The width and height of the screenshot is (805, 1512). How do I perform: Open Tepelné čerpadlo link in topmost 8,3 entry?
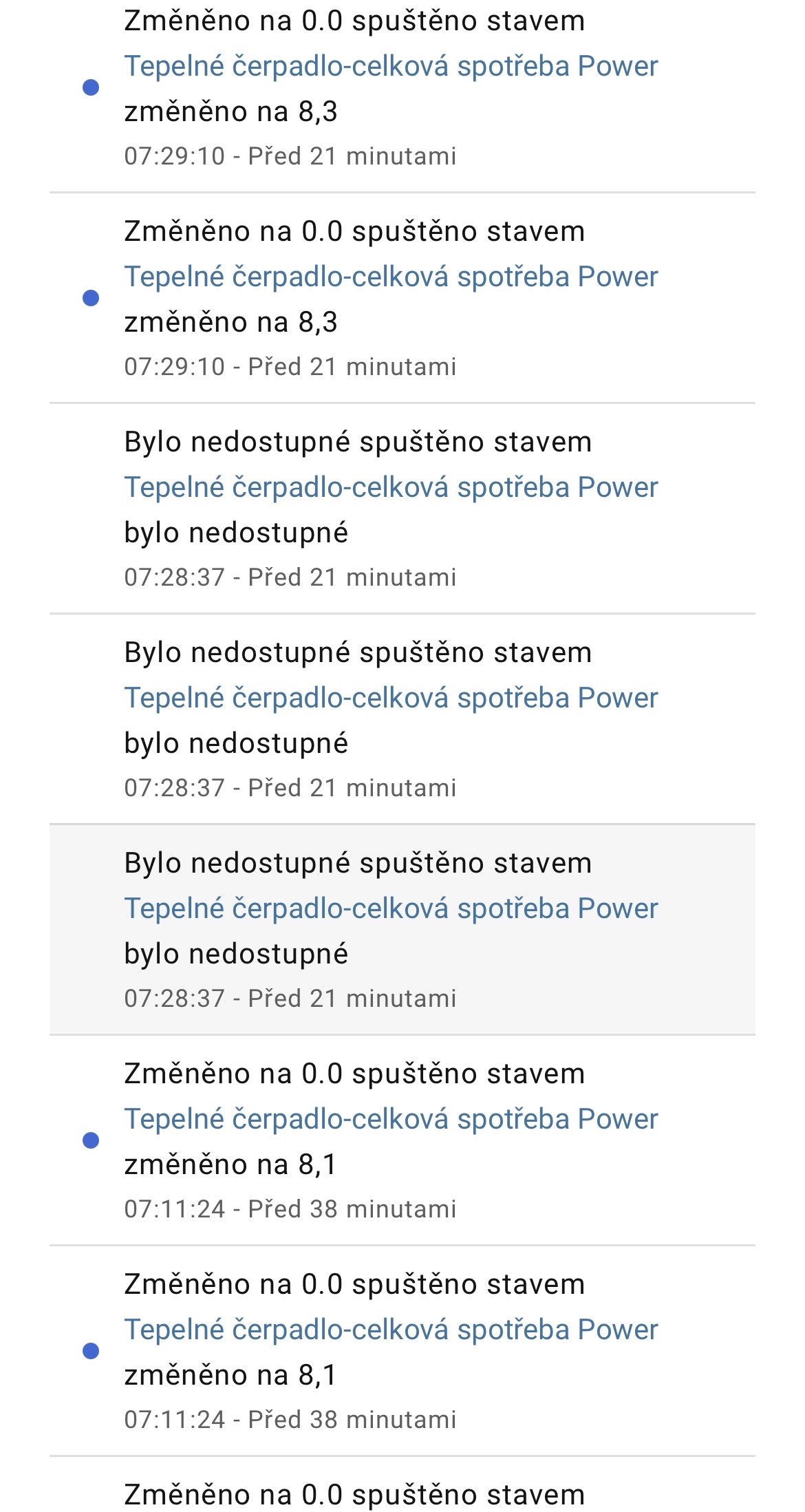pyautogui.click(x=391, y=66)
